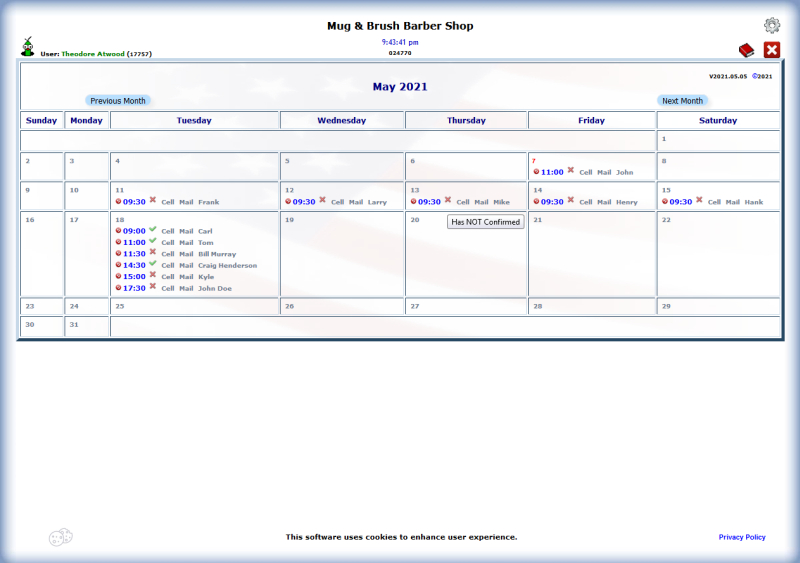The height and width of the screenshot is (563, 800).
Task: Click the May 2021 month title
Action: point(400,87)
